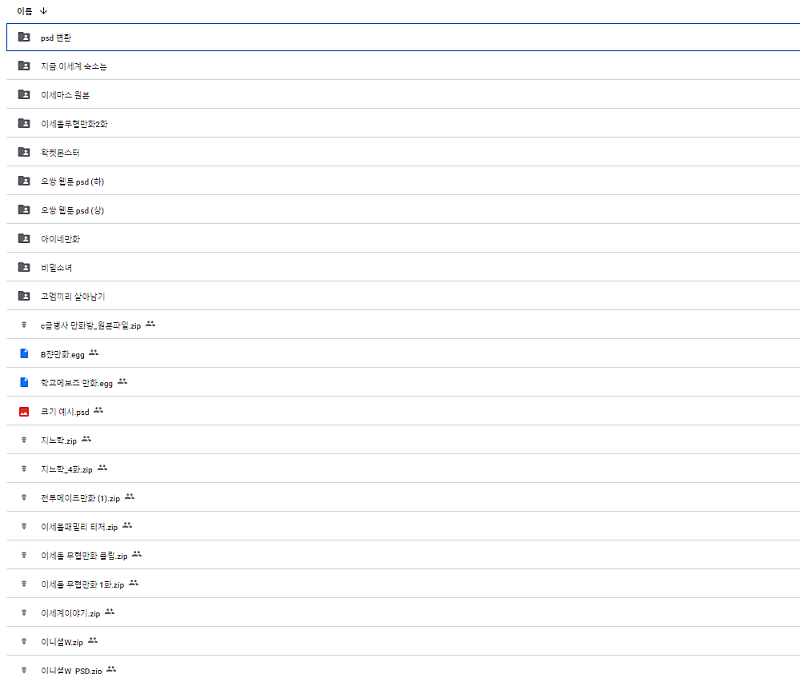
Task: Select the file name 이세계이야기.zip
Action: click(x=70, y=614)
